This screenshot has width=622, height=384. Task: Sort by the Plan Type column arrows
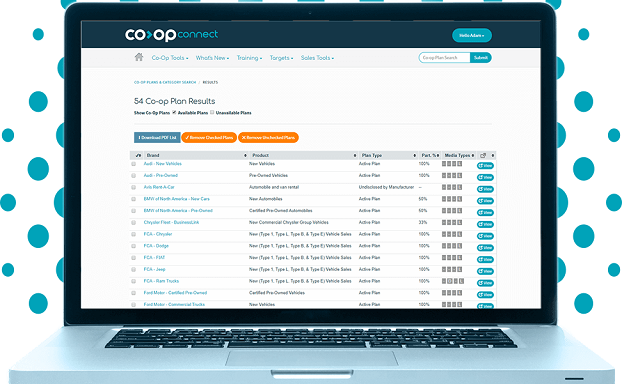tap(415, 156)
